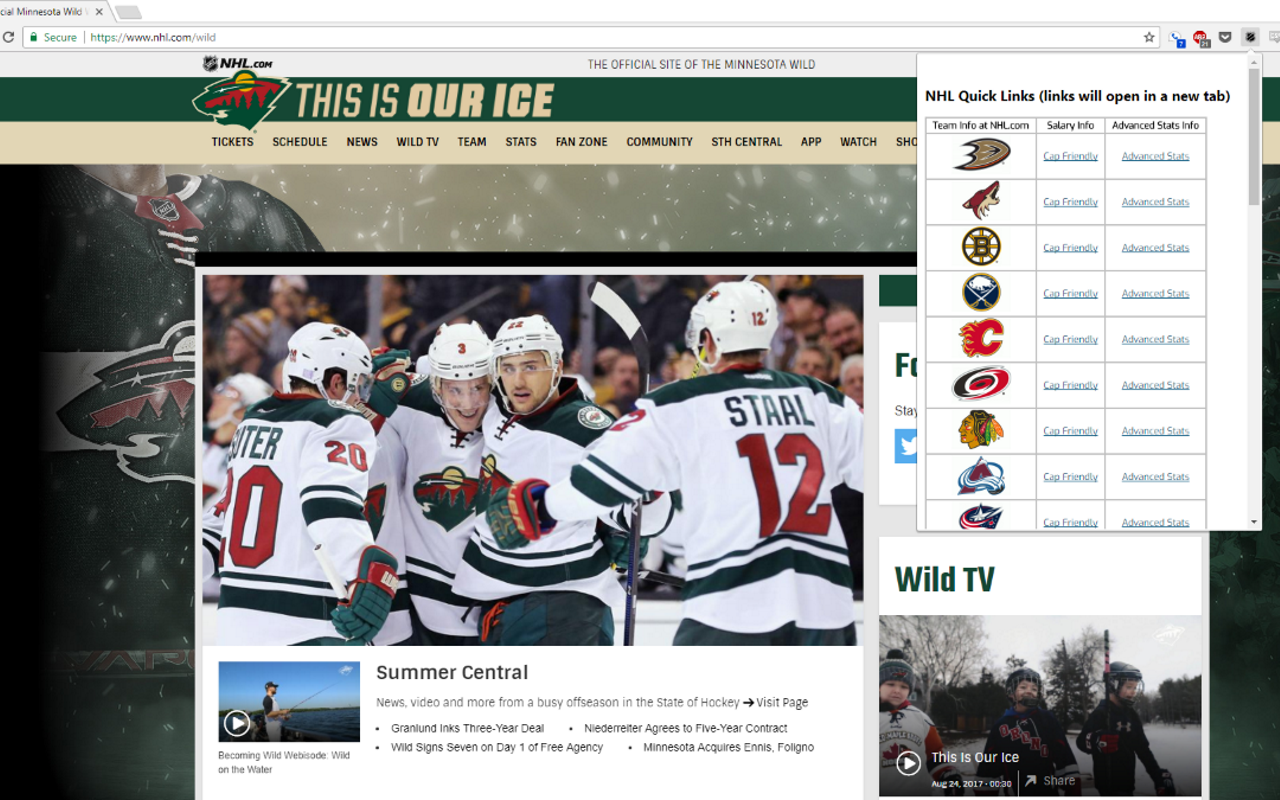The image size is (1280, 800).
Task: Click the NHL.com logo
Action: (x=238, y=64)
